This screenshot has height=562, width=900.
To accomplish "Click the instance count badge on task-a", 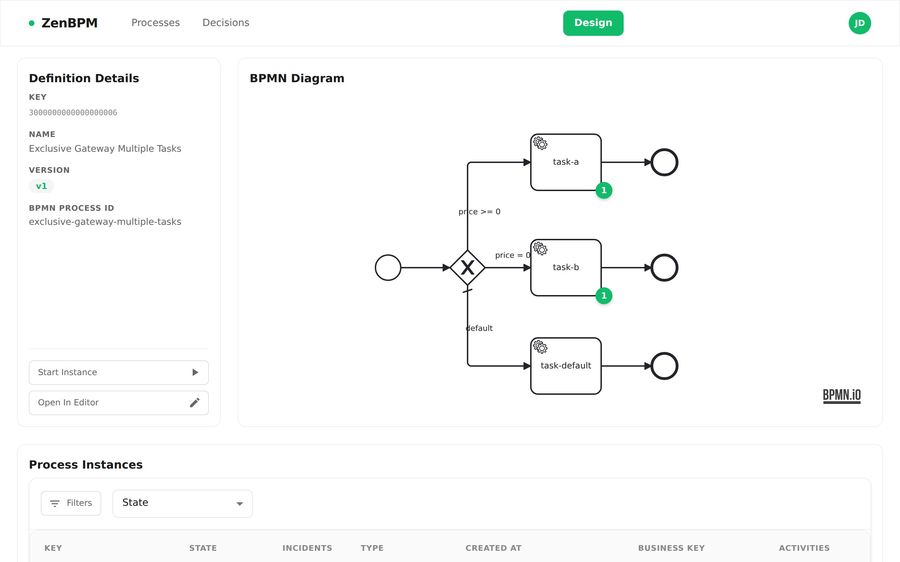I will 603,190.
